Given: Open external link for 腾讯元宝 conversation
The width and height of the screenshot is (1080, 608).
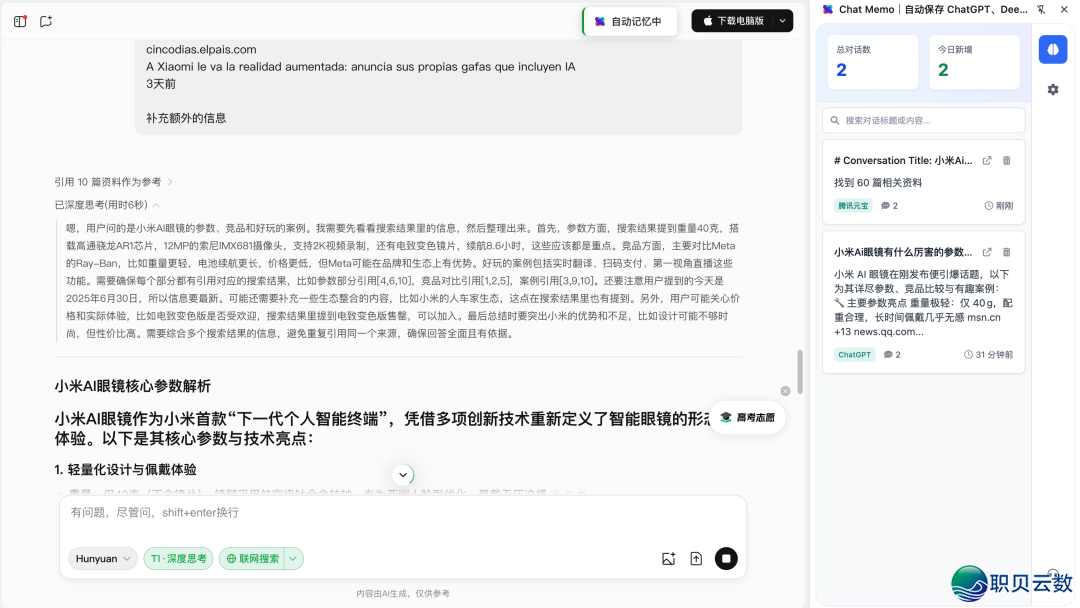Looking at the screenshot, I should click(987, 160).
